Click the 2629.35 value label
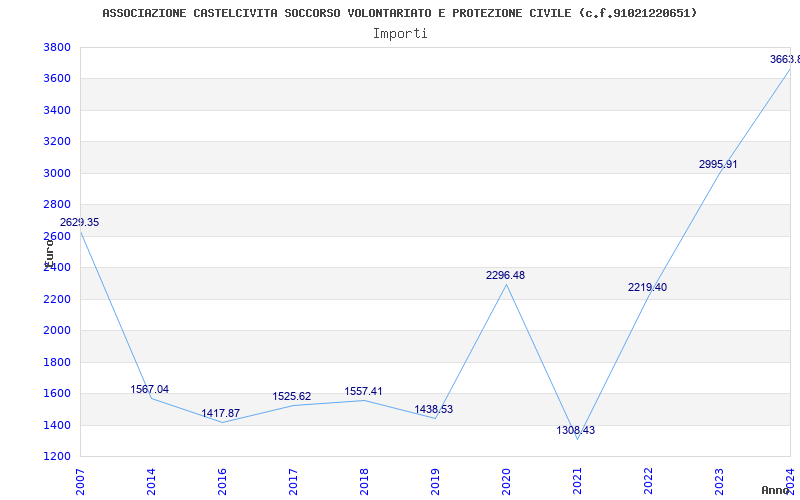 point(79,222)
